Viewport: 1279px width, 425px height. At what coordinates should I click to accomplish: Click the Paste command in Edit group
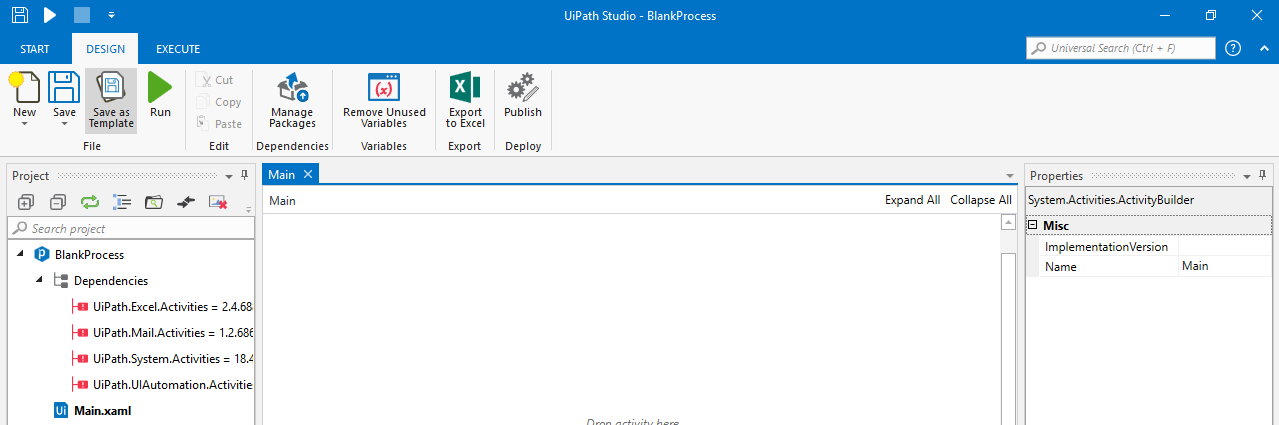click(219, 124)
